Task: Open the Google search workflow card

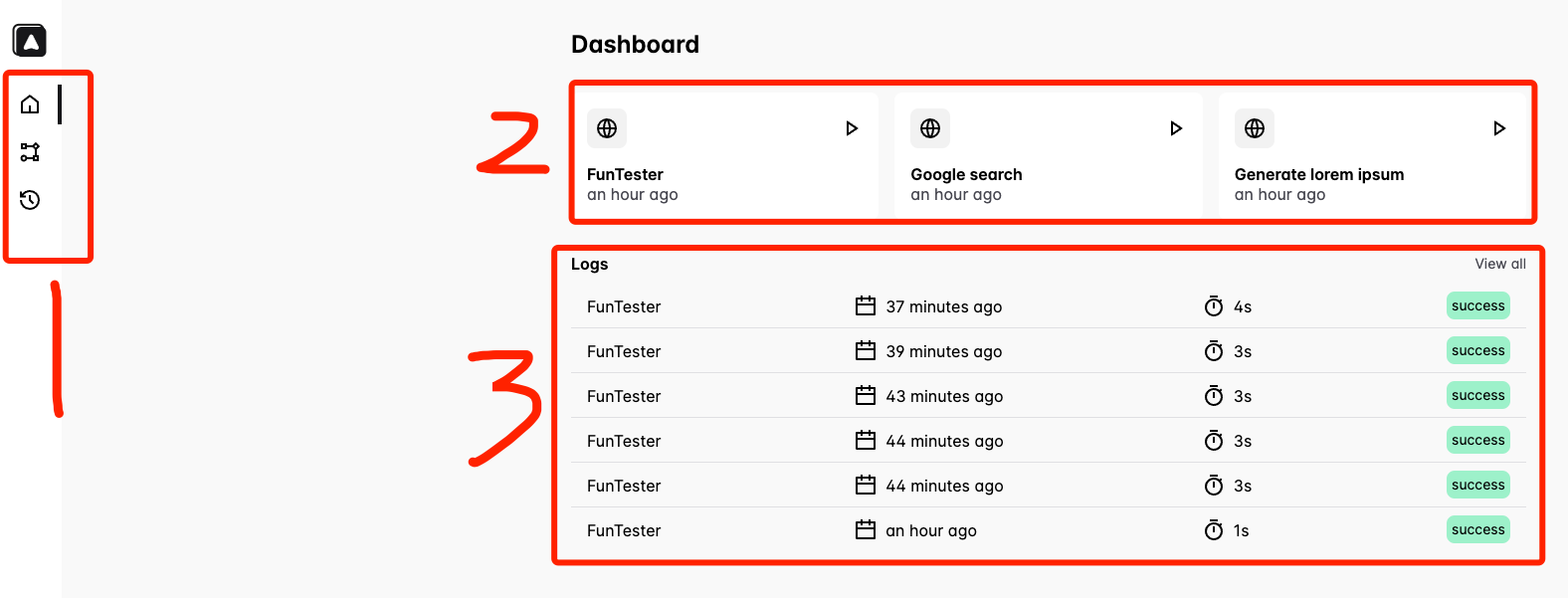Action: point(1049,154)
